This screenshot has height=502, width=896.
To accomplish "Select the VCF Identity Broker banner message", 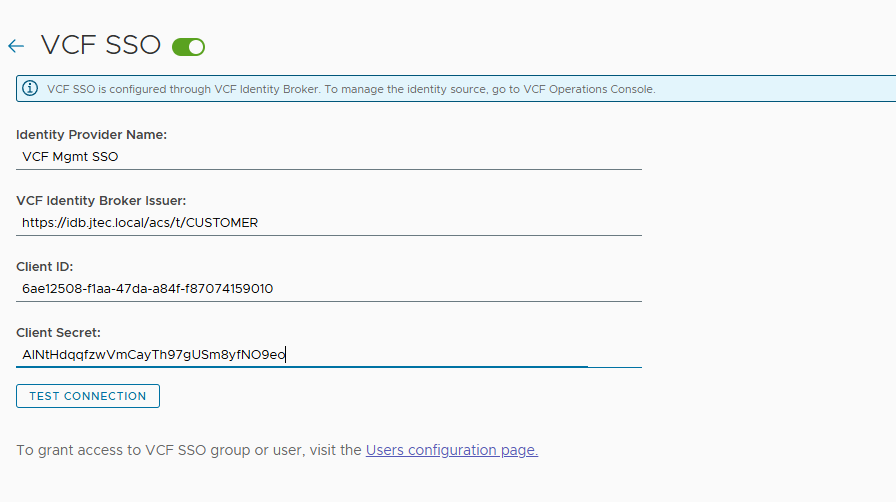I will [x=351, y=89].
